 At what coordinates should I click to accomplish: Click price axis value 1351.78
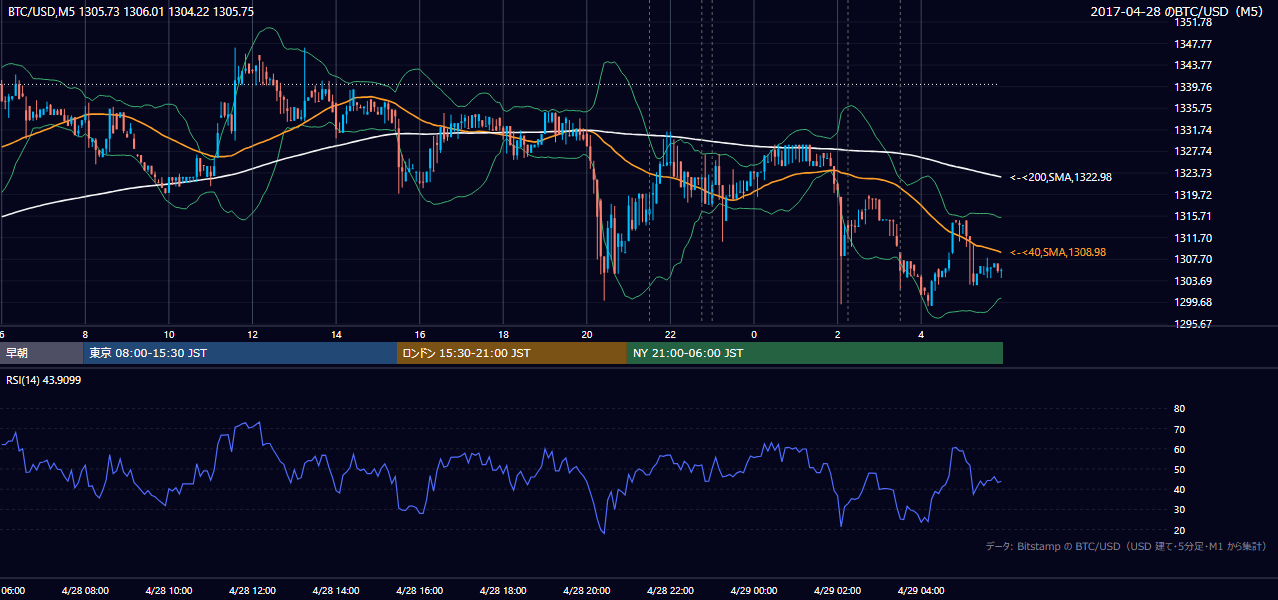1193,22
